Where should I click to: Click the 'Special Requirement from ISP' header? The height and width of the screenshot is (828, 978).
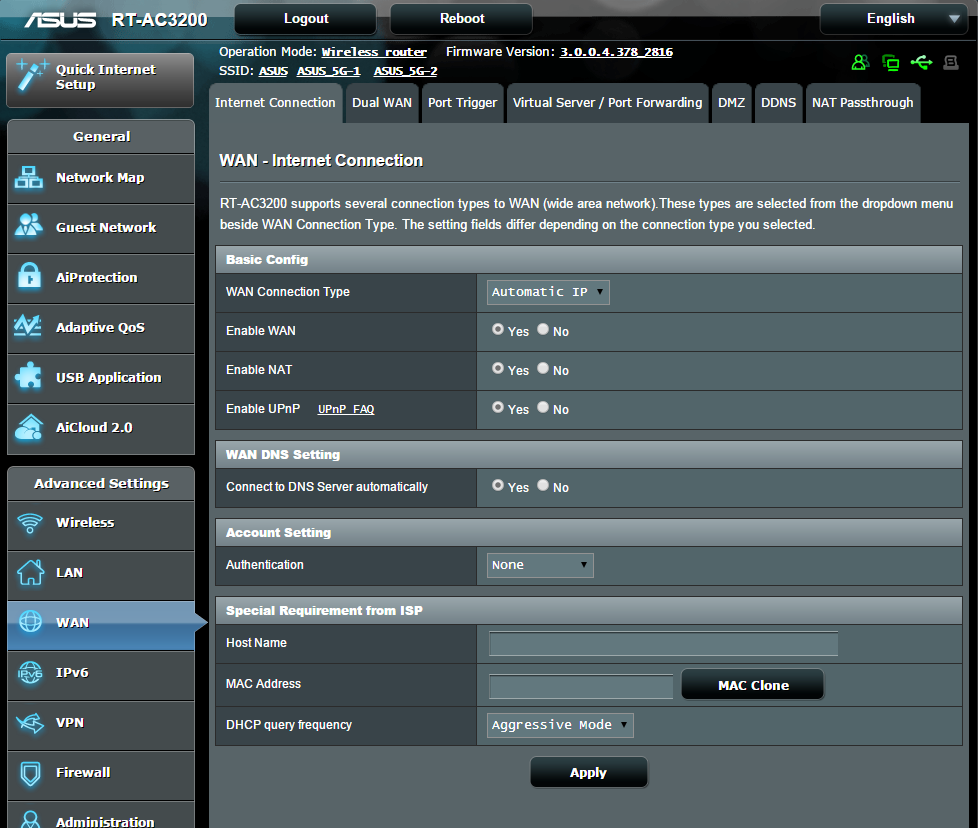tap(588, 610)
